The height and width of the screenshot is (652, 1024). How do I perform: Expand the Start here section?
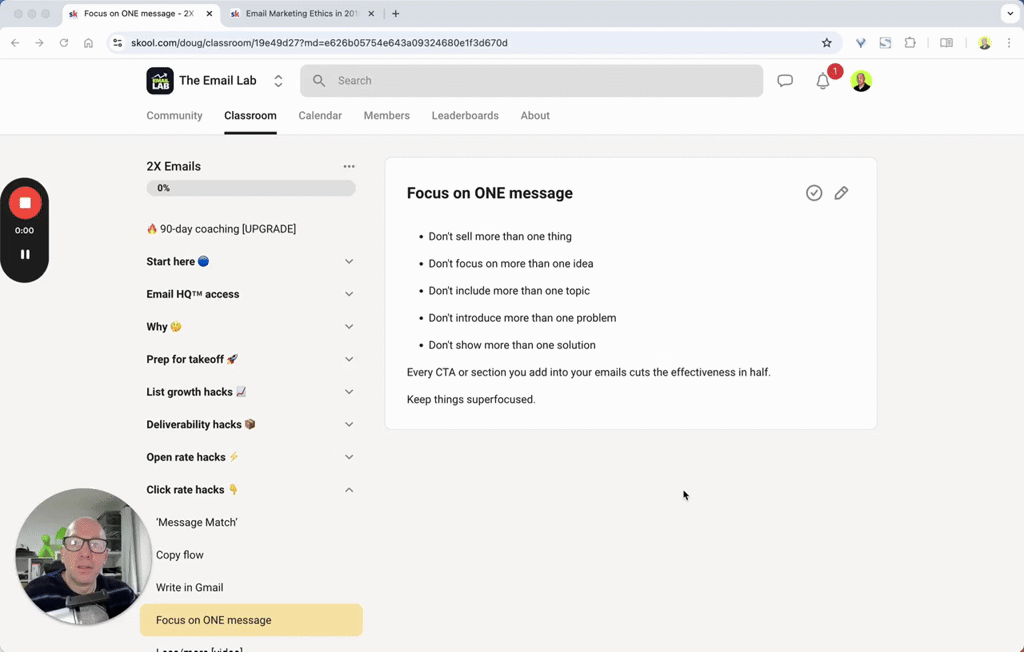coord(349,262)
